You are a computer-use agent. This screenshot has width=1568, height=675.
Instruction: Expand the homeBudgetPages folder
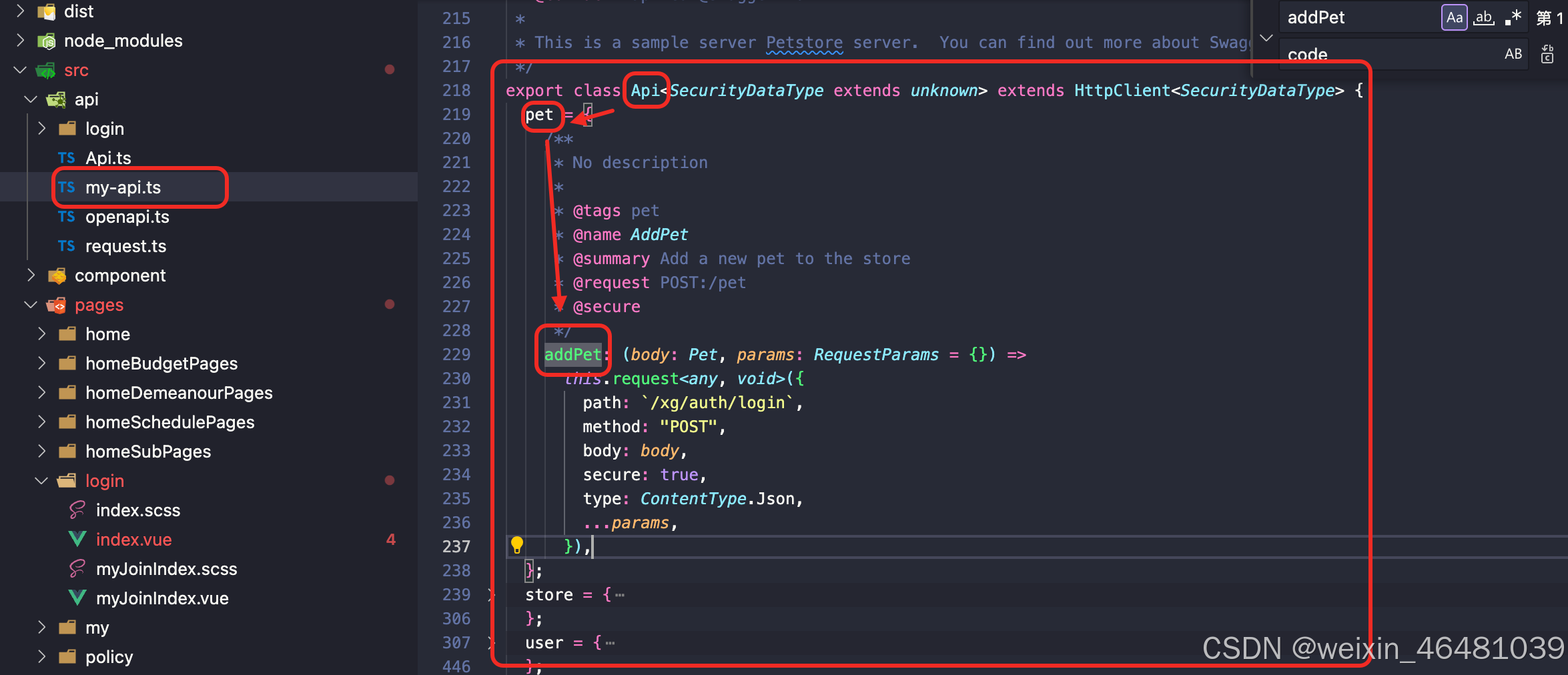pyautogui.click(x=41, y=364)
